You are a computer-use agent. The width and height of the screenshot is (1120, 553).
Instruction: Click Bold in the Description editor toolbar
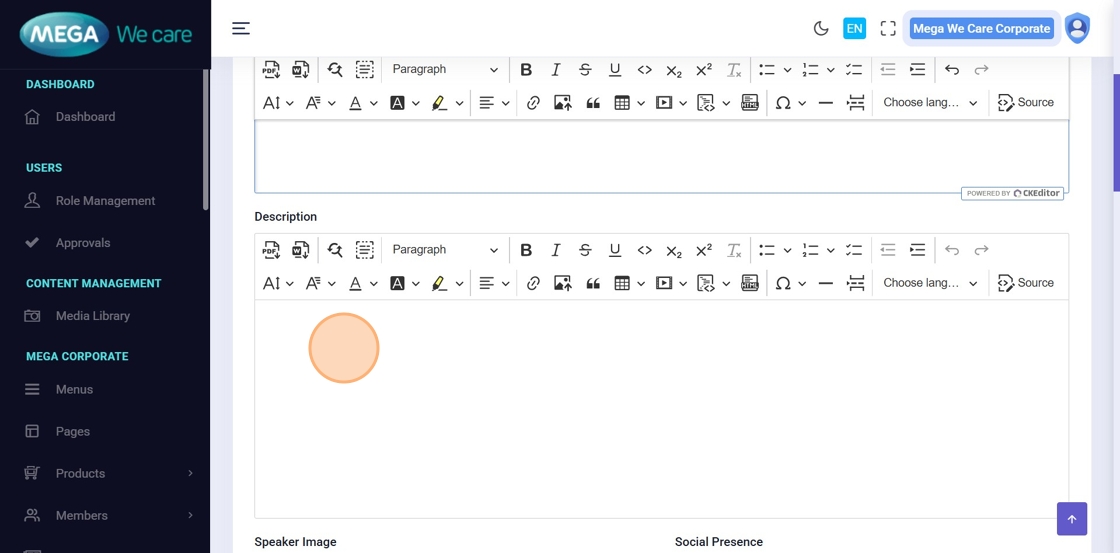526,250
